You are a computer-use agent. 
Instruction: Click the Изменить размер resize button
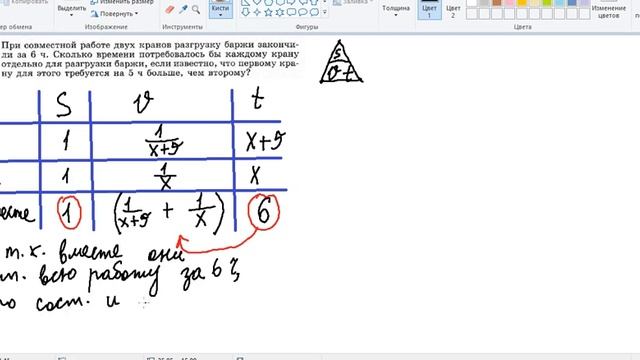[x=122, y=2]
